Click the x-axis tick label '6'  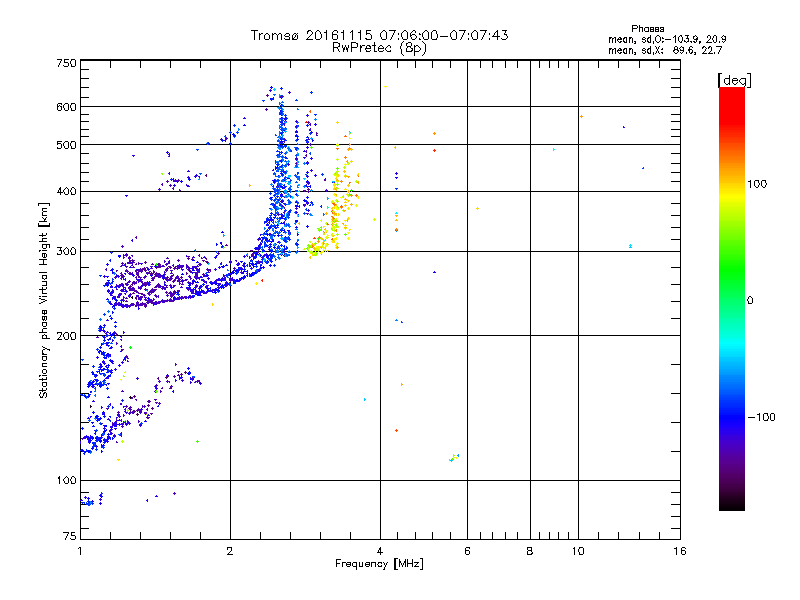pos(467,551)
